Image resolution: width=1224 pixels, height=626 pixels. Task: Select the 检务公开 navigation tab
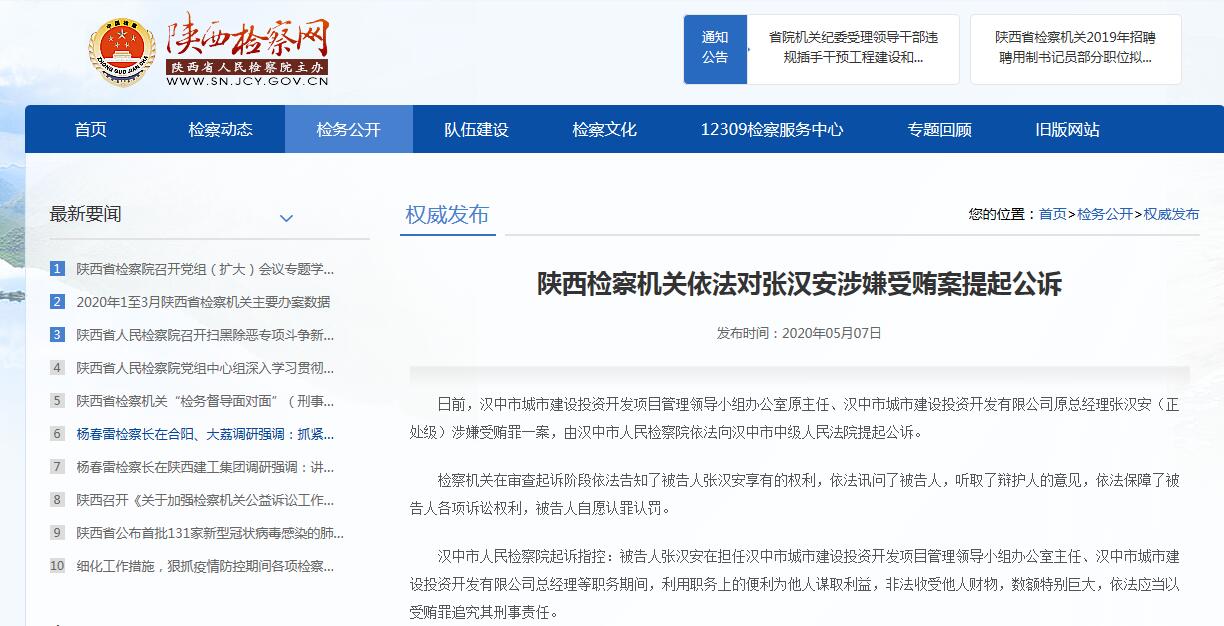pos(348,129)
